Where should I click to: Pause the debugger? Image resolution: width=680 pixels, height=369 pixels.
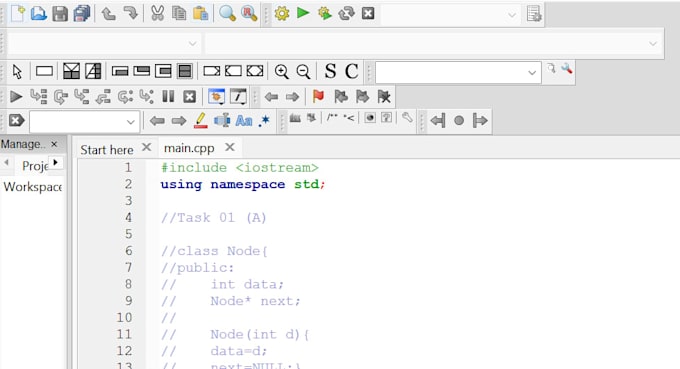point(168,96)
